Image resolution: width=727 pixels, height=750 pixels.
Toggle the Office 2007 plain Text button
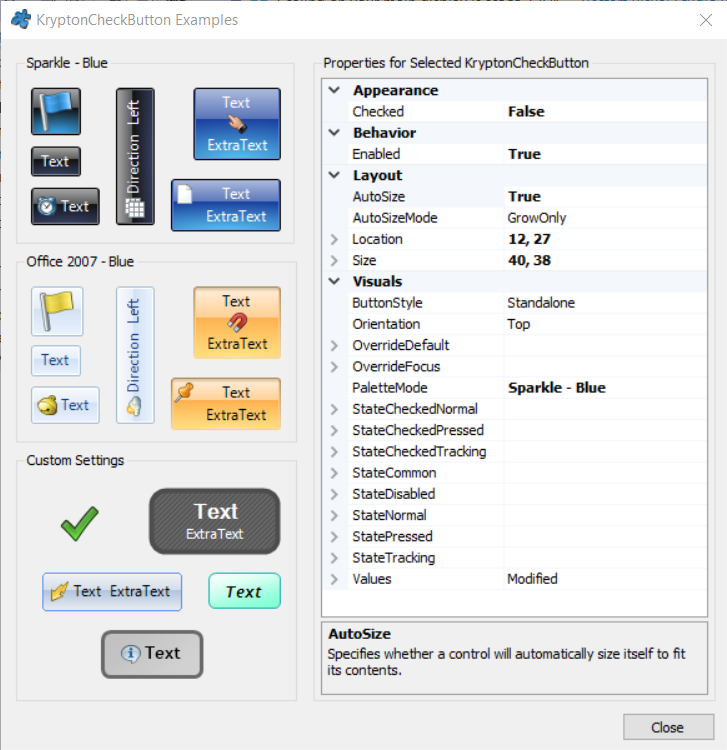56,360
